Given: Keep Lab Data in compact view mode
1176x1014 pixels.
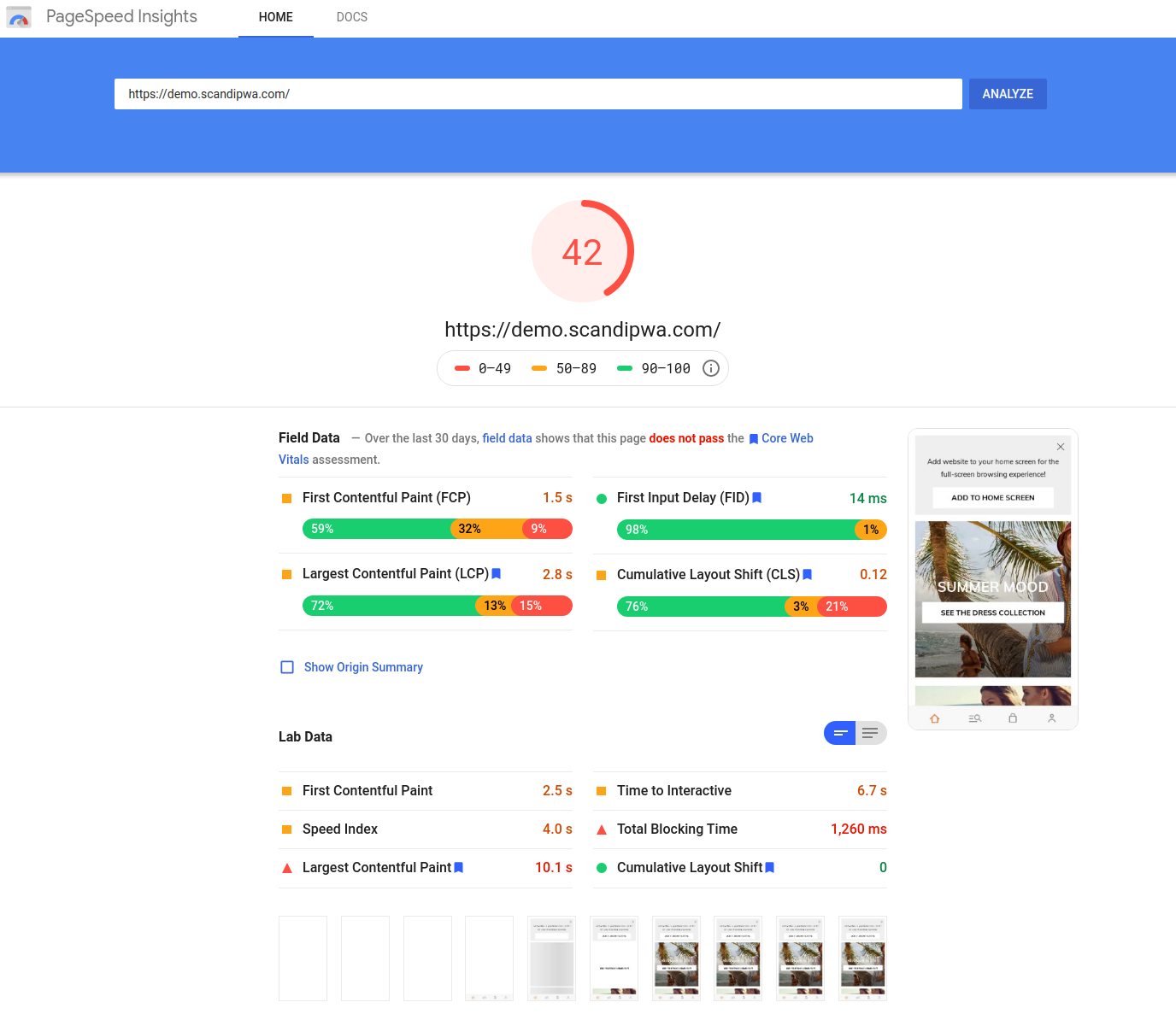Looking at the screenshot, I should click(839, 733).
